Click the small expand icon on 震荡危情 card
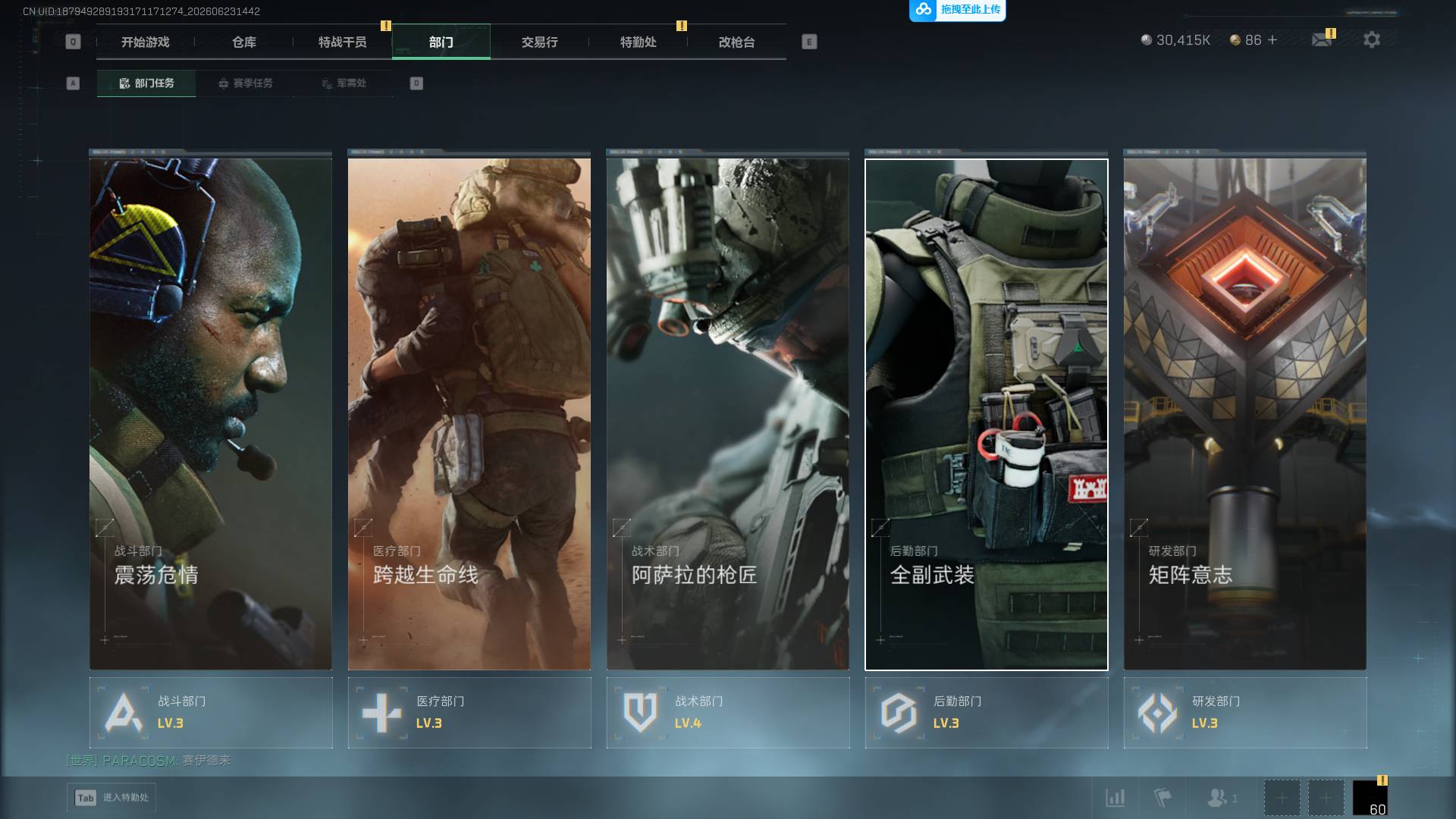Viewport: 1456px width, 819px height. coord(105,527)
